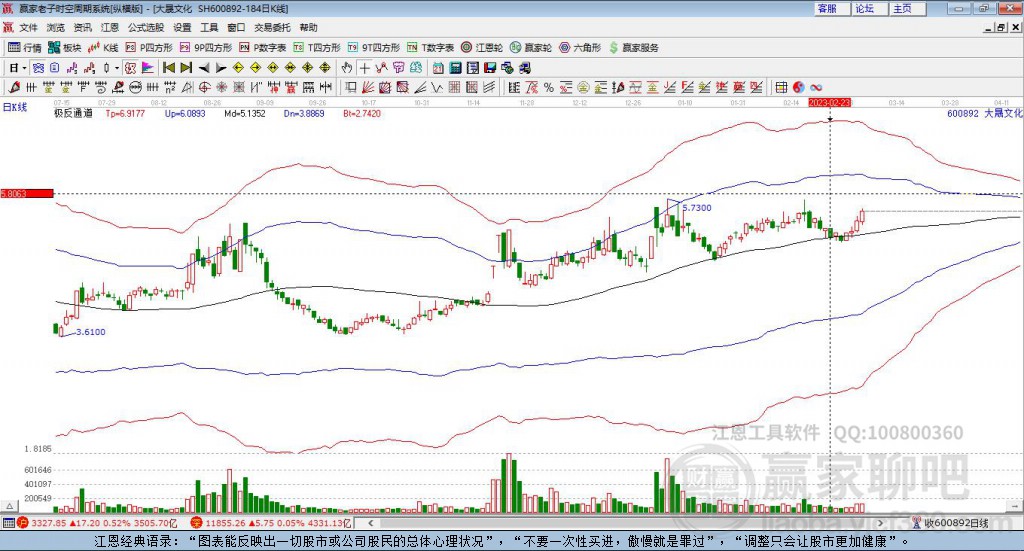Open the 江恩 menu
Screen dimensions: 1024x551
coord(110,27)
